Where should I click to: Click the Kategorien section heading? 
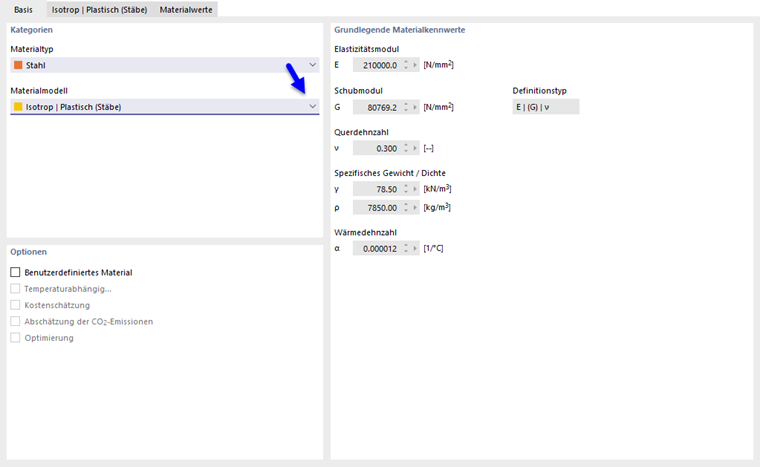pyautogui.click(x=32, y=30)
